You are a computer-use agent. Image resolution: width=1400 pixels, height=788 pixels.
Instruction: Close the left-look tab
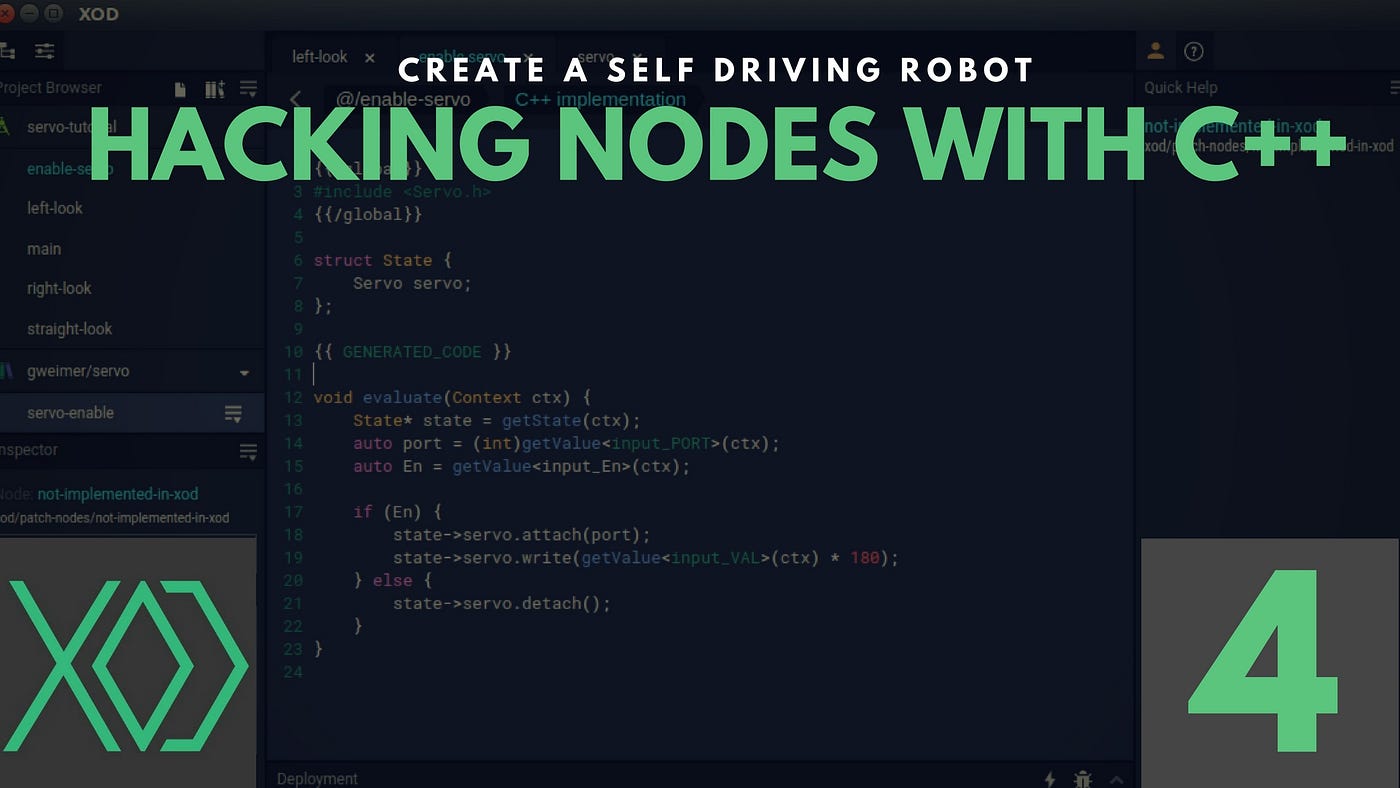coord(370,58)
